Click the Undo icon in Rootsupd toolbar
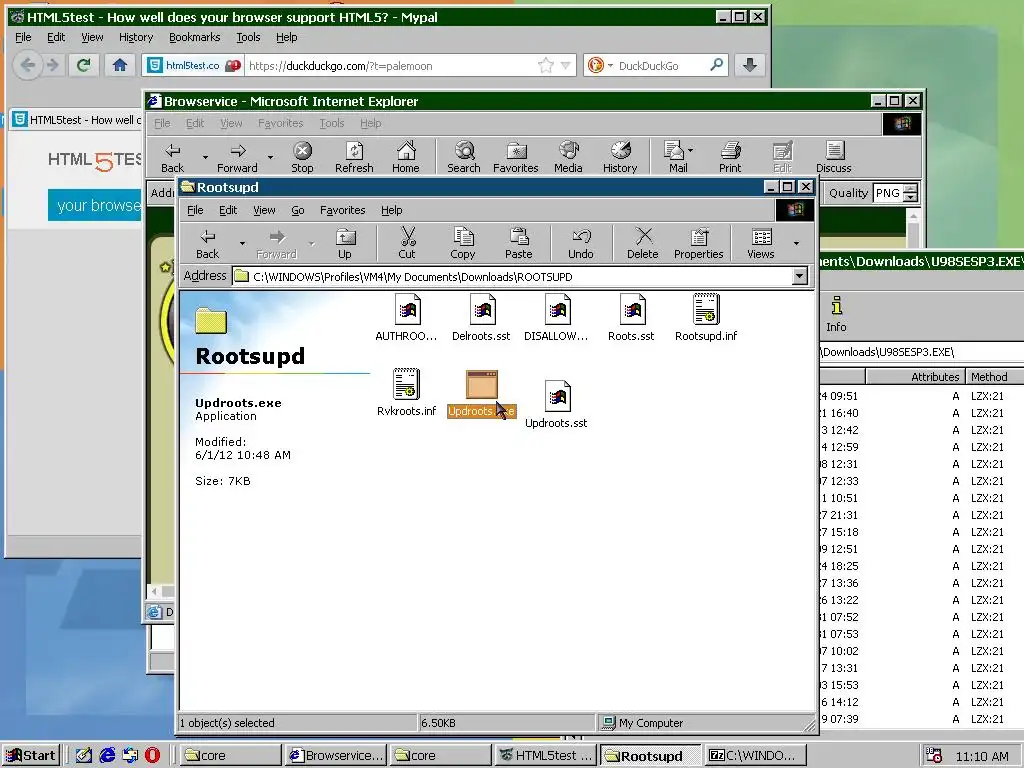The image size is (1024, 768). 581,244
